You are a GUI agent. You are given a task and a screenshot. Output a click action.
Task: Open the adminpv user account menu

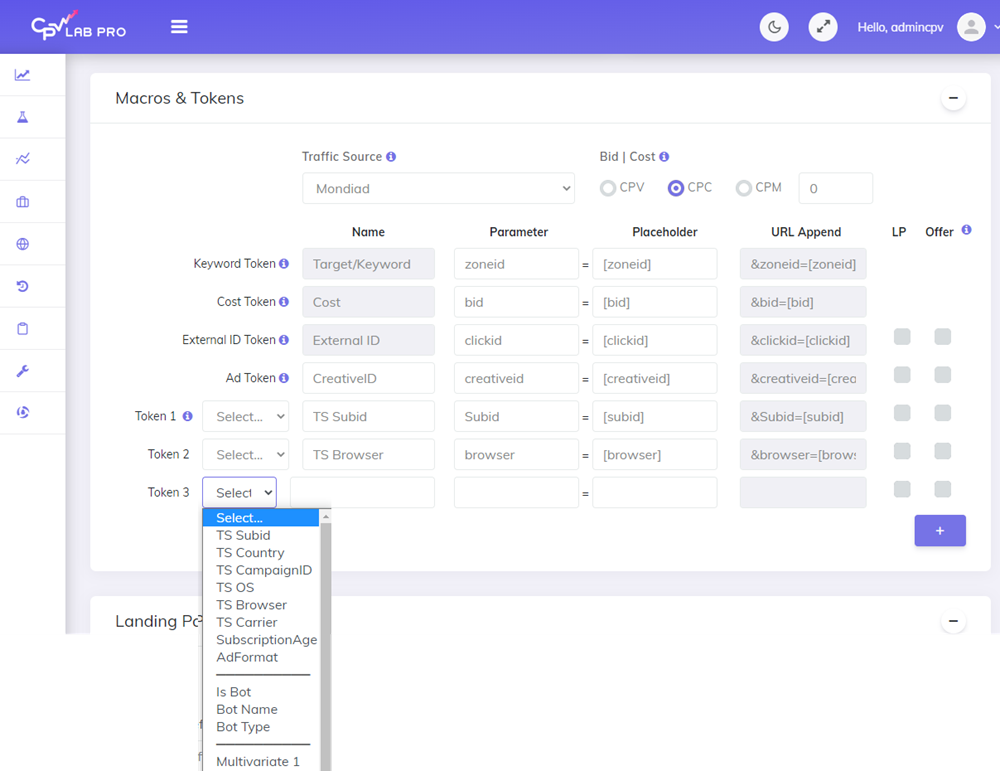(x=972, y=27)
